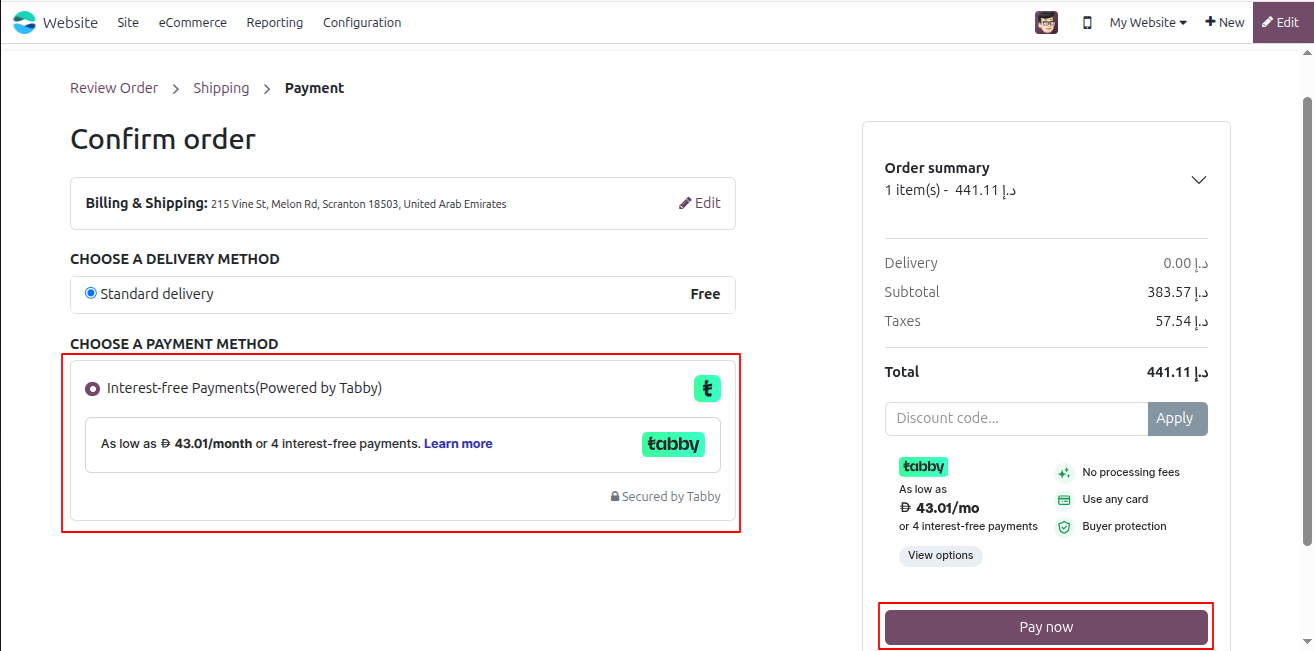Screen dimensions: 1314x651
Task: Click the Odoo Website logo icon
Action: 24,22
